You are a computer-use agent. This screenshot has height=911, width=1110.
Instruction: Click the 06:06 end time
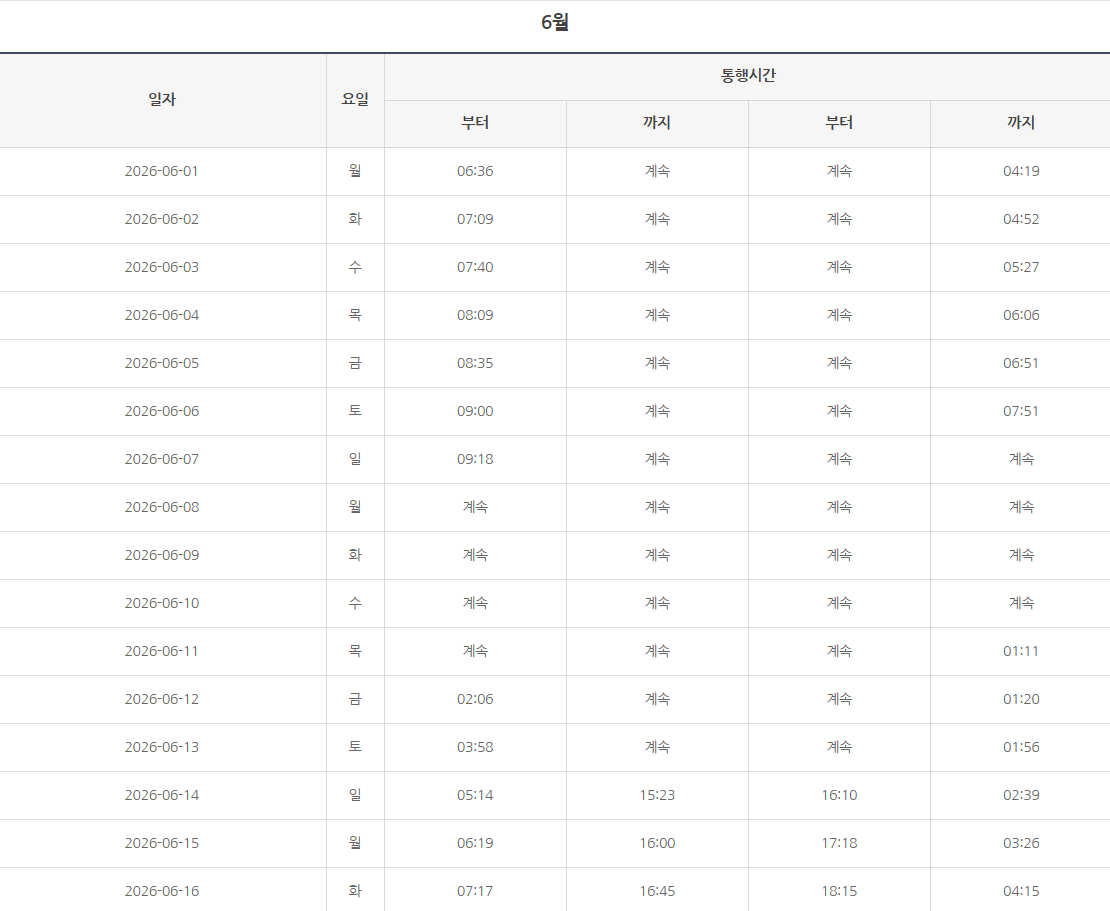tap(1021, 315)
